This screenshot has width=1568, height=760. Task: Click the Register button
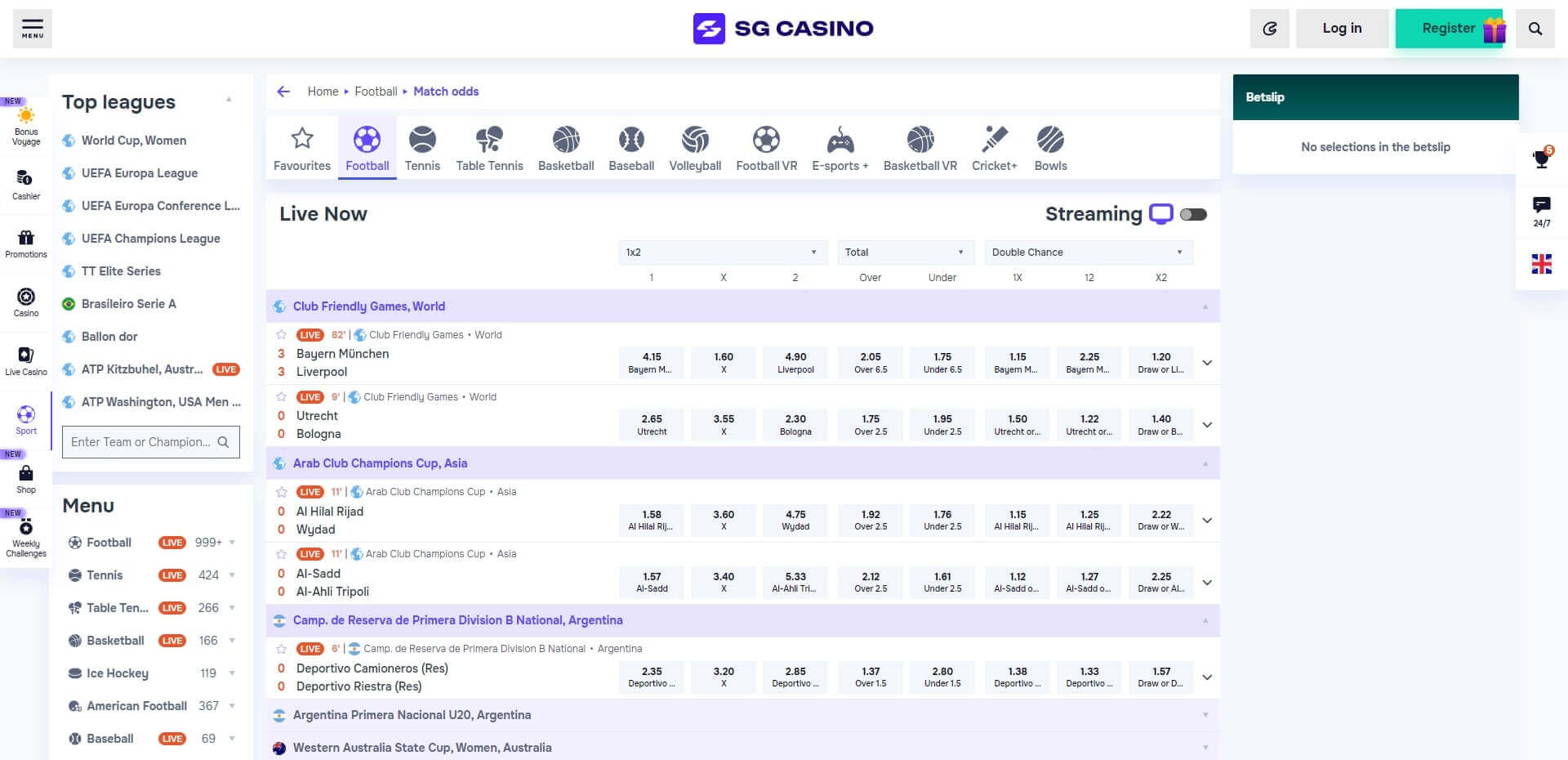click(1450, 28)
